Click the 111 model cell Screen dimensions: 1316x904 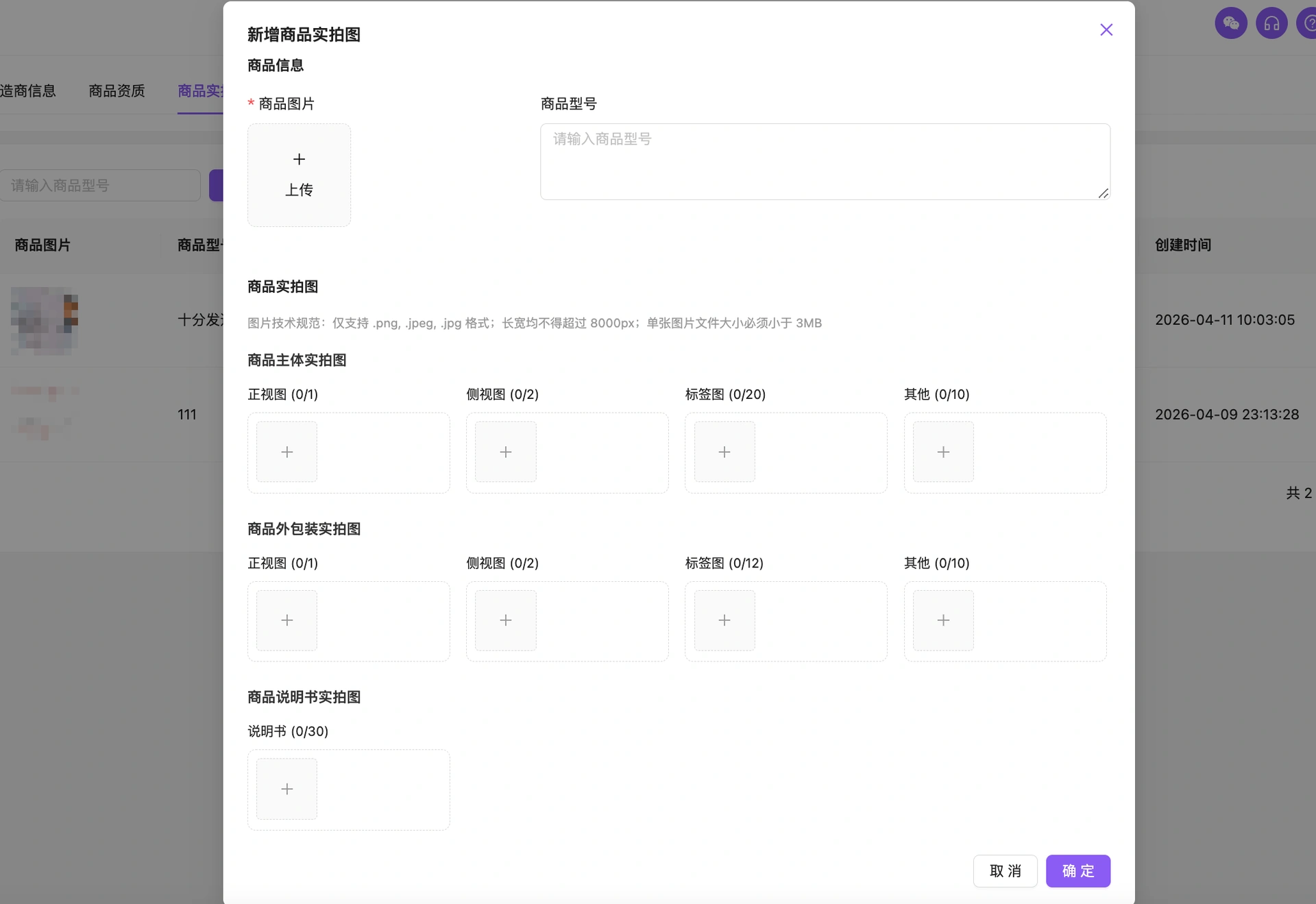[x=187, y=415]
